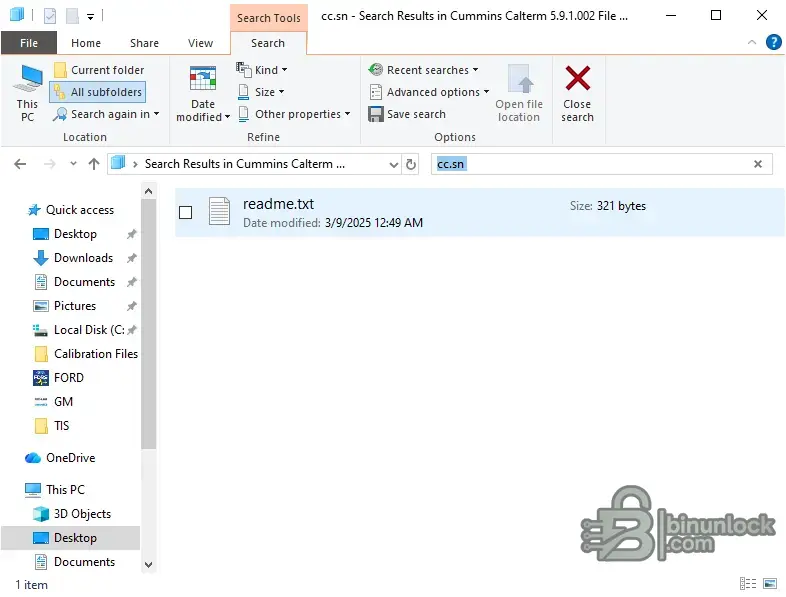Tick checkbox for readme.txt
This screenshot has width=786, height=597.
click(185, 213)
